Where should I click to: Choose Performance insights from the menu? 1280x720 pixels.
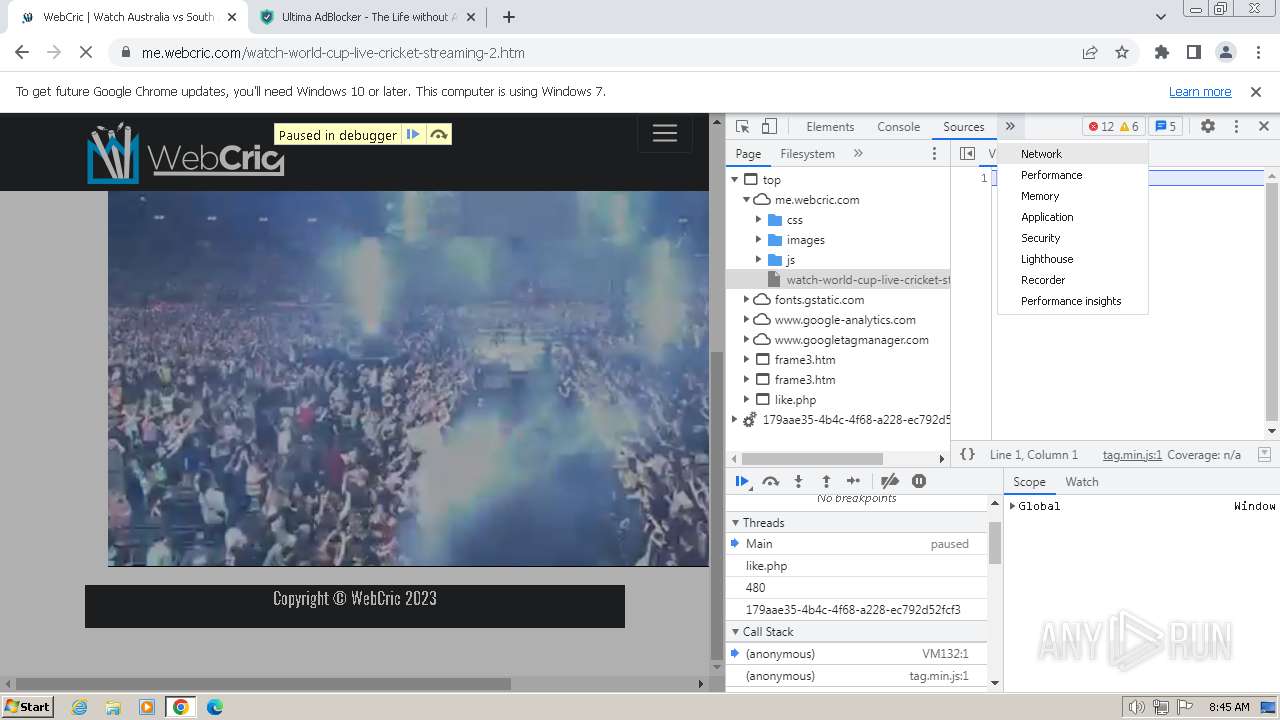click(1073, 301)
